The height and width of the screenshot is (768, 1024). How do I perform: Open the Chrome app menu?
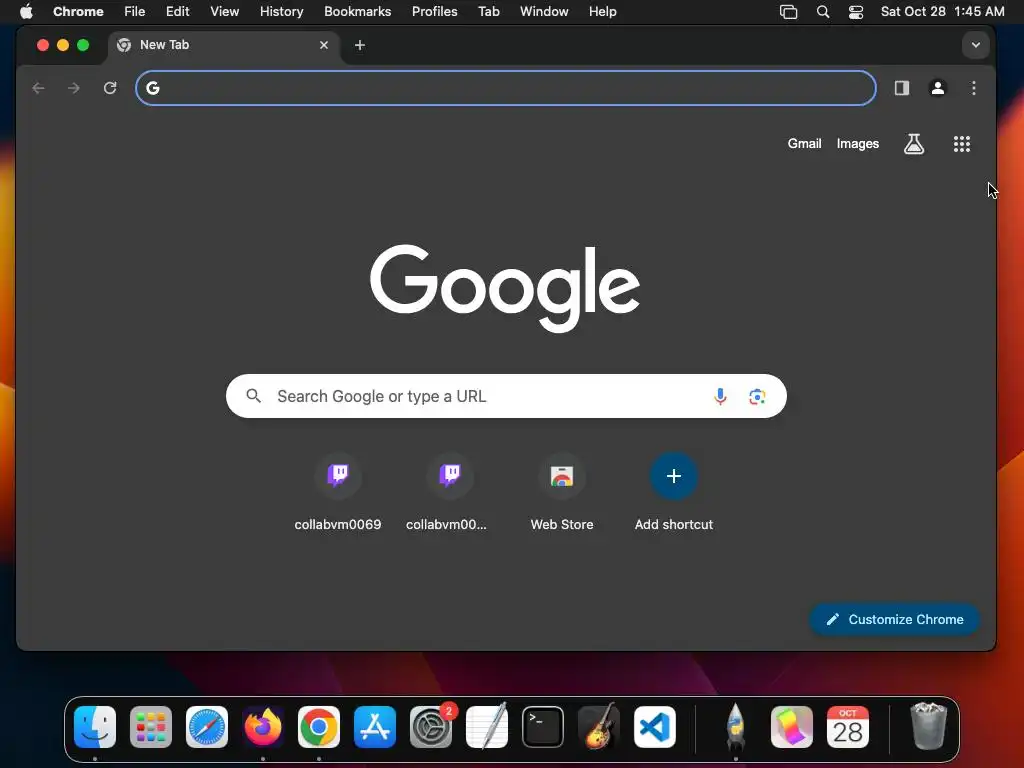pos(78,12)
